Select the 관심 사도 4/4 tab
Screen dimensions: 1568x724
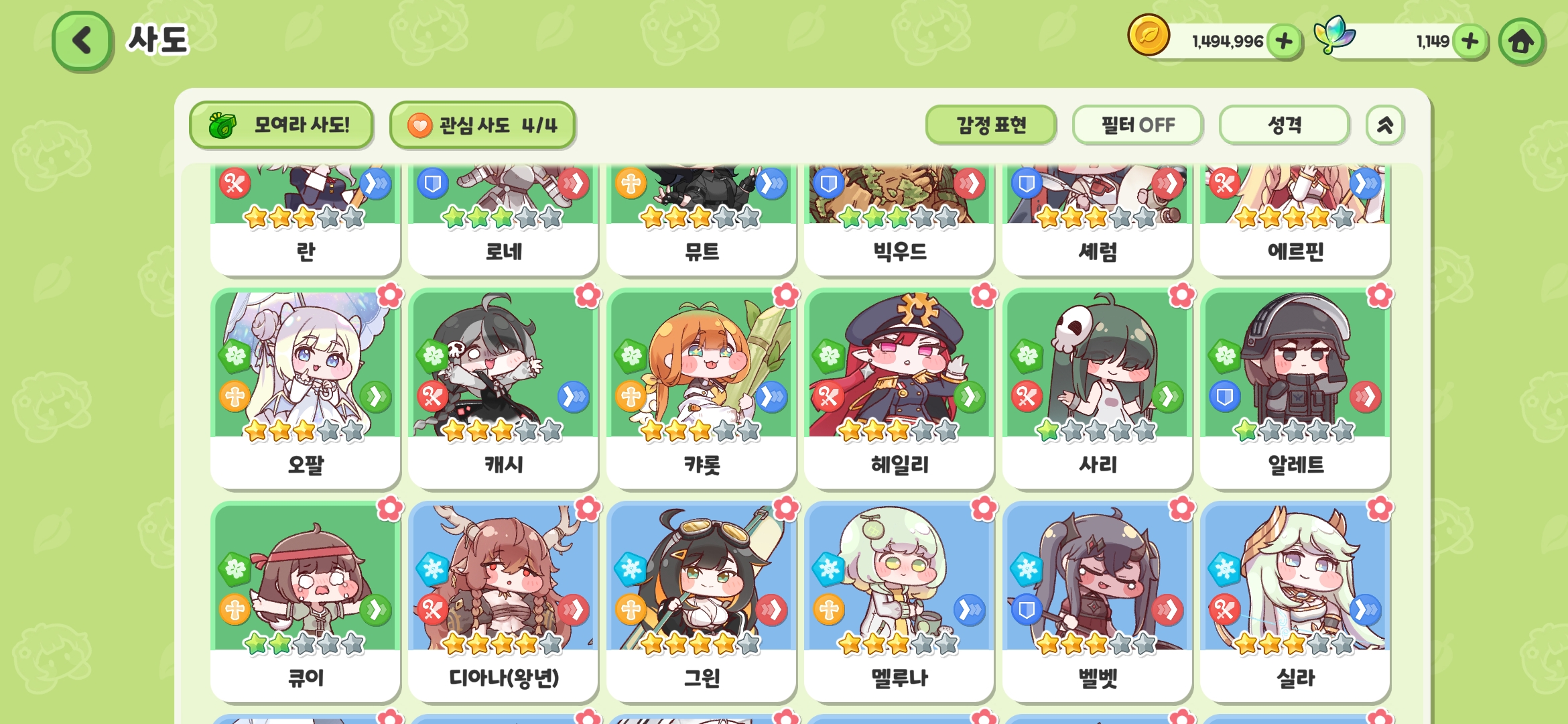[482, 125]
